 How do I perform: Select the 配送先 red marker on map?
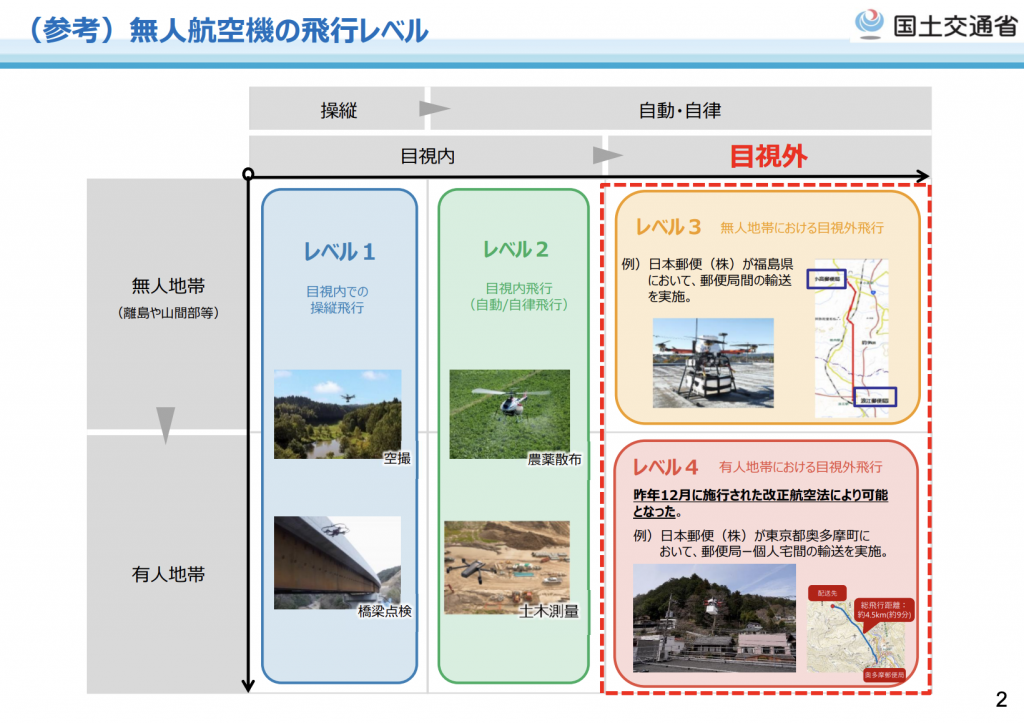(x=827, y=593)
